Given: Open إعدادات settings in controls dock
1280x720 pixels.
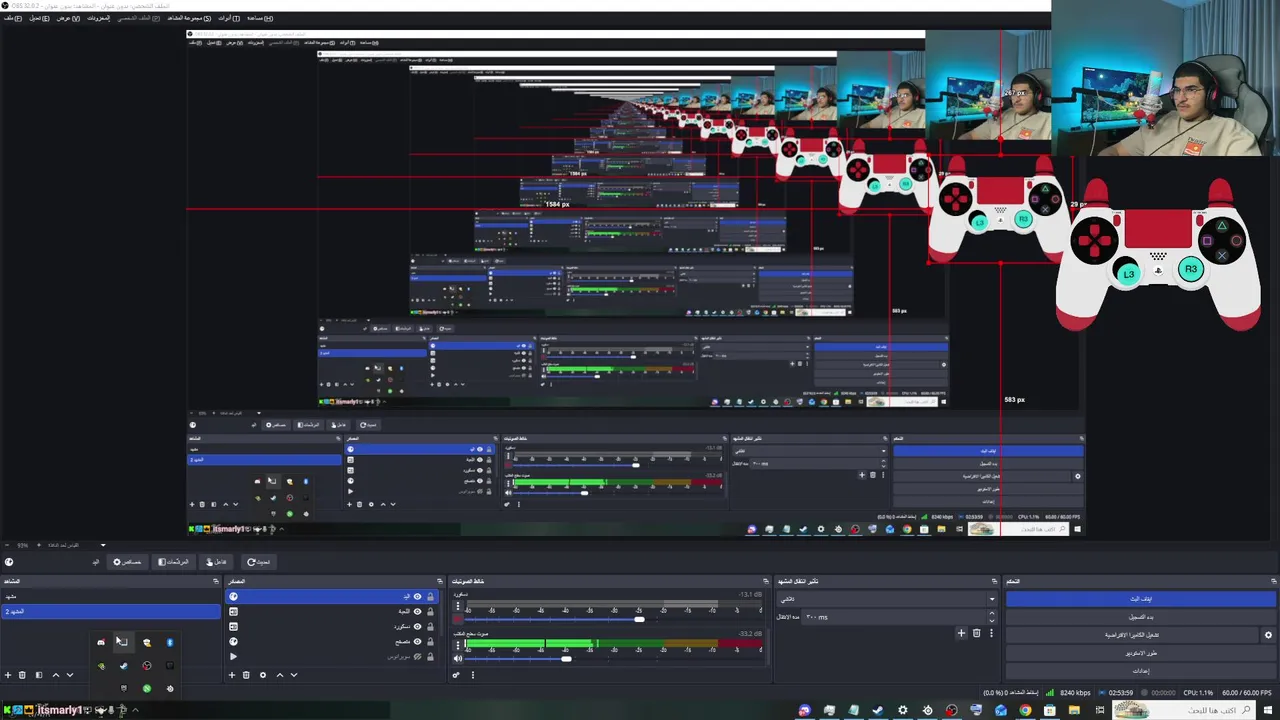Looking at the screenshot, I should pos(1141,671).
